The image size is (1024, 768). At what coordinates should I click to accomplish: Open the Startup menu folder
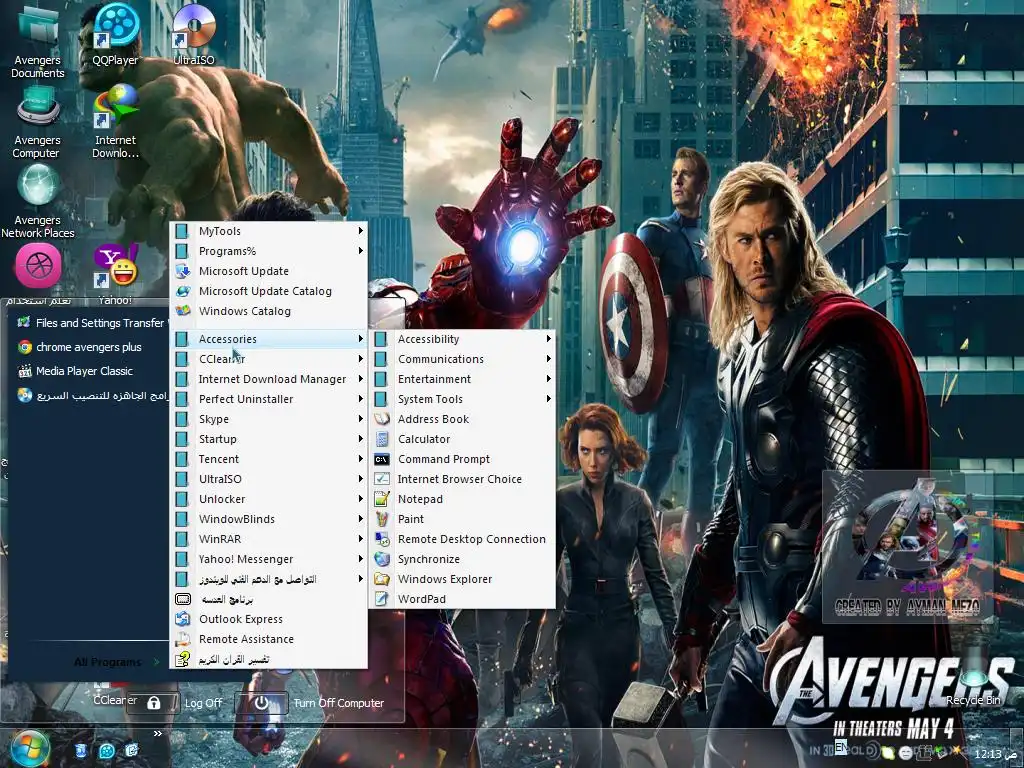point(269,439)
